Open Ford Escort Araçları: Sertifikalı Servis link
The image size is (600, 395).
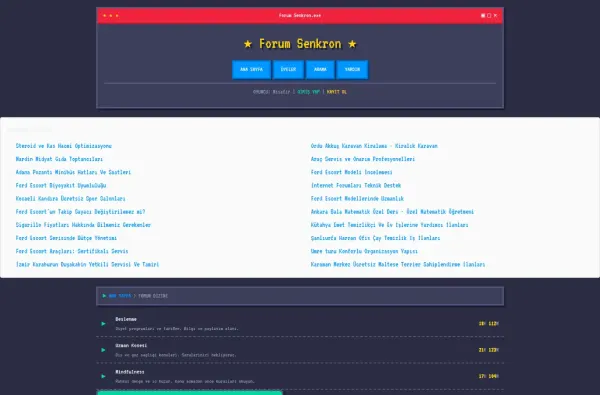(72, 251)
